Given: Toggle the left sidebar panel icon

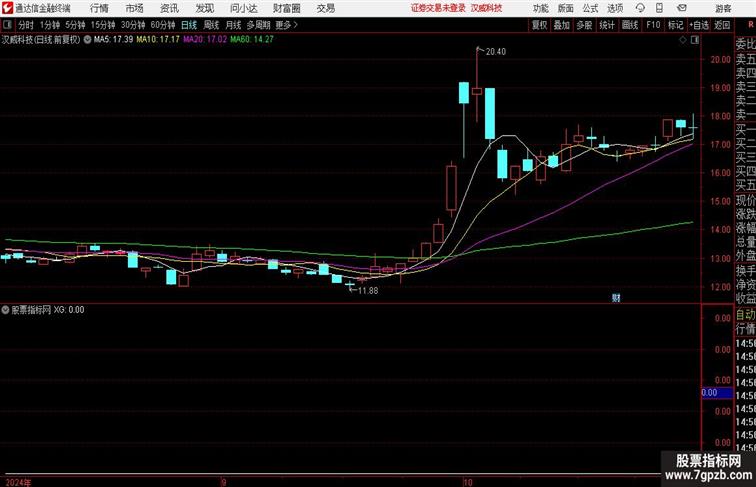Looking at the screenshot, I should (x=7, y=25).
